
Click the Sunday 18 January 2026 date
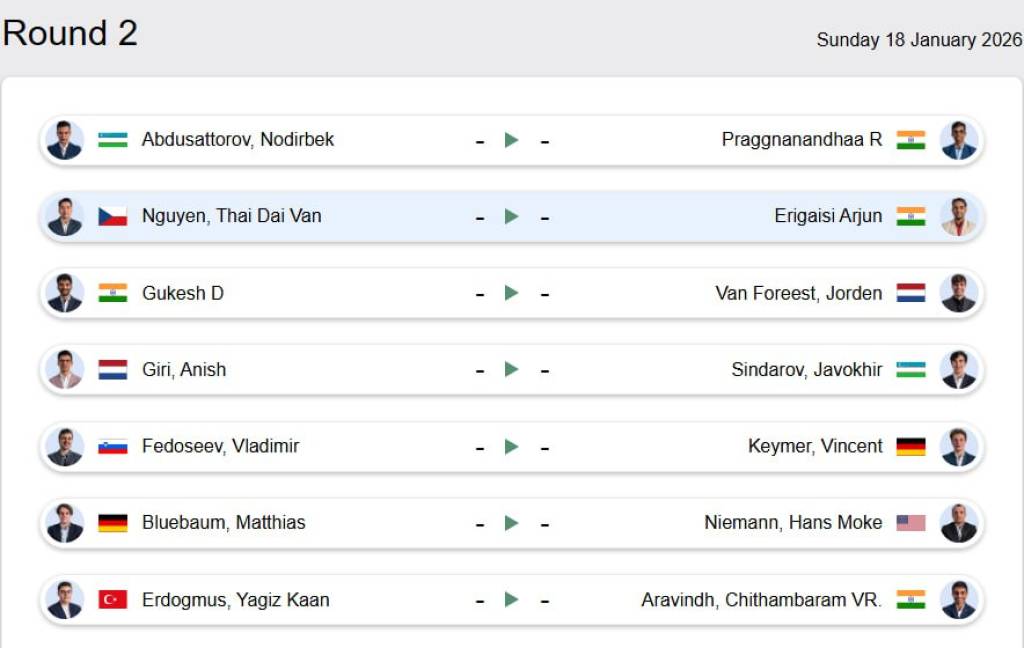pos(919,40)
